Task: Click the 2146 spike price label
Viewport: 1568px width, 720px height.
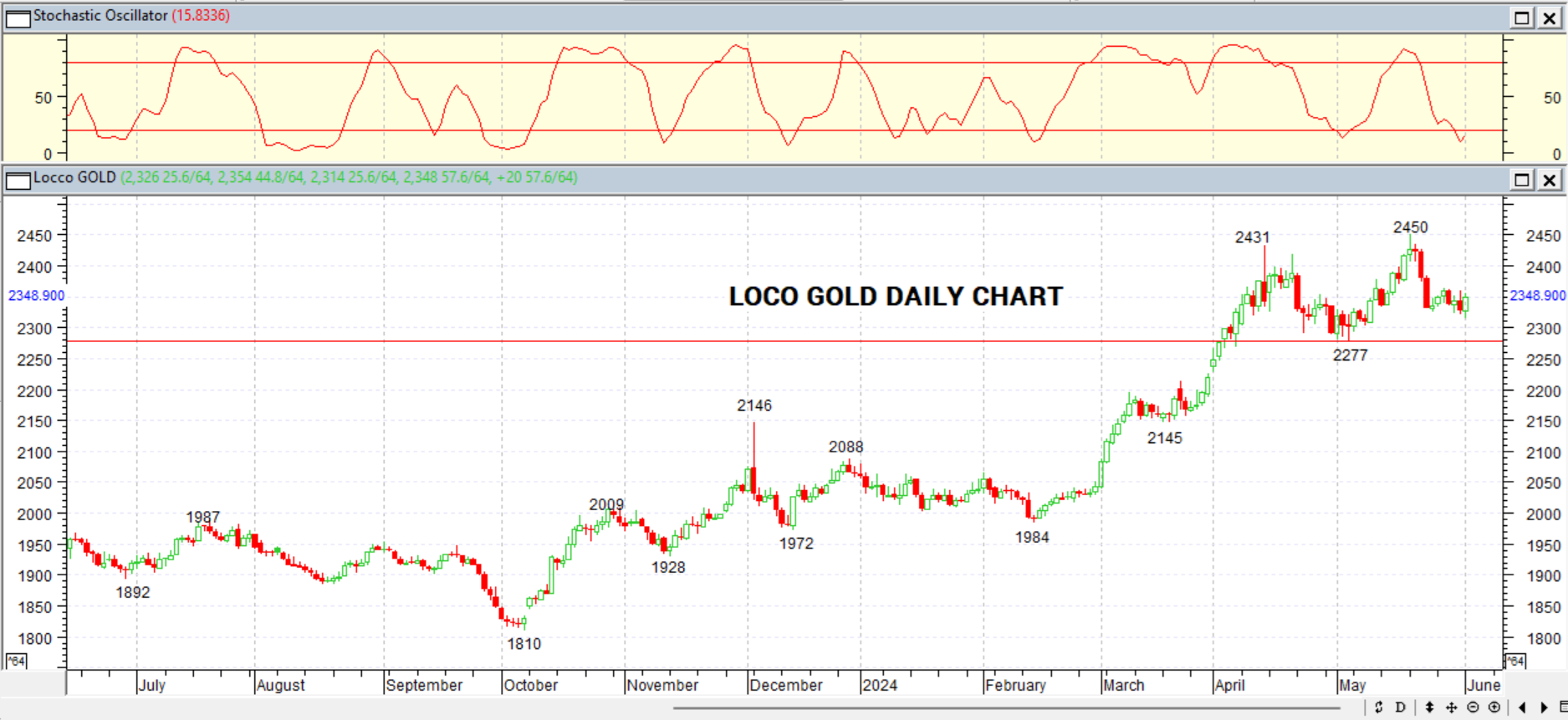Action: coord(754,406)
